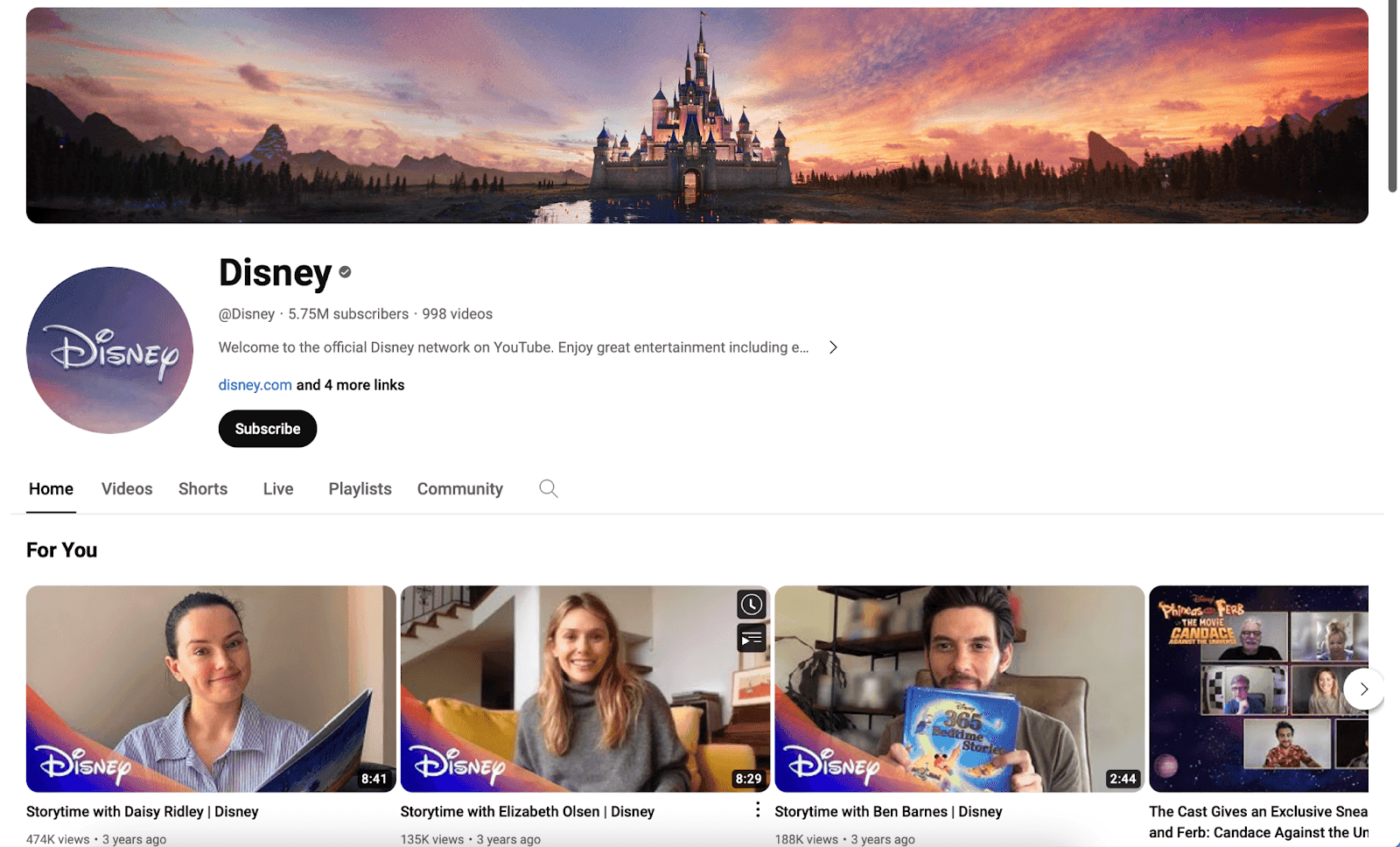Go to the Community tab
Screen dimensions: 1400x847
pyautogui.click(x=459, y=488)
